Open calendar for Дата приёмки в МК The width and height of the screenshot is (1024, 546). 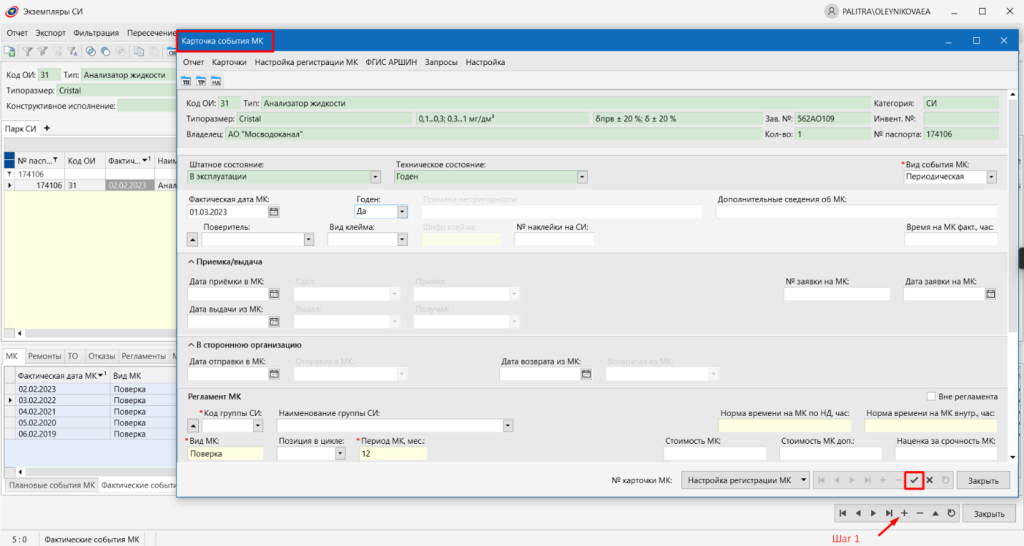274,295
